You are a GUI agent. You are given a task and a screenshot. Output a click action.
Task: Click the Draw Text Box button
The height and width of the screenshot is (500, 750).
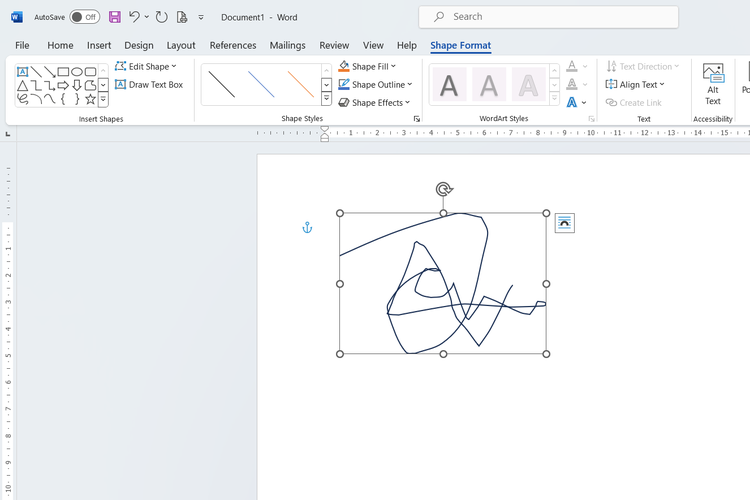click(x=149, y=85)
